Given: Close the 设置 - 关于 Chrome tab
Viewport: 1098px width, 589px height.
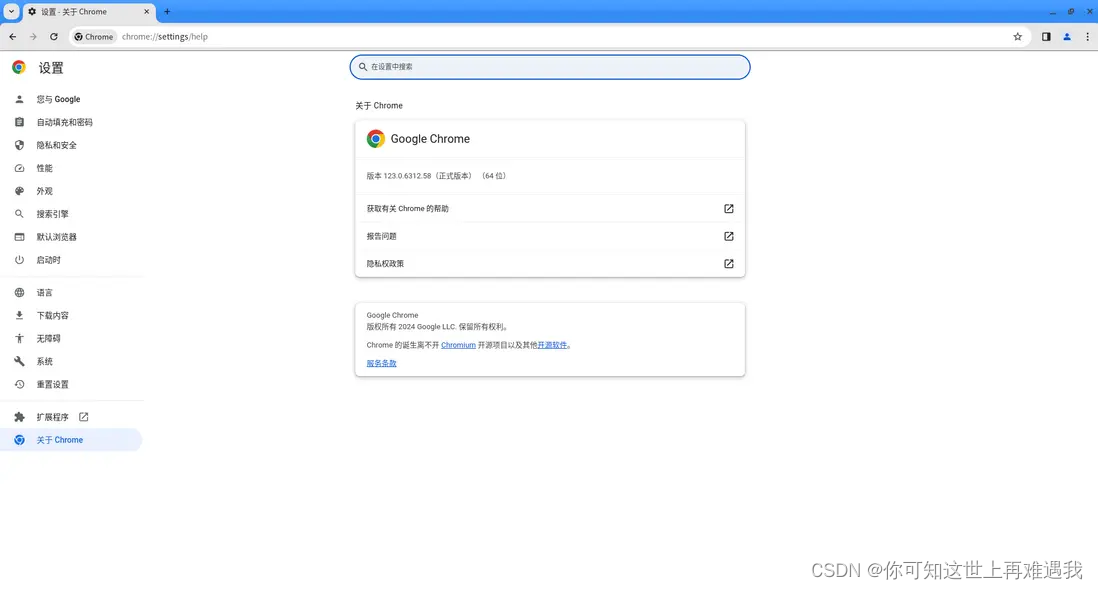Looking at the screenshot, I should coord(146,11).
